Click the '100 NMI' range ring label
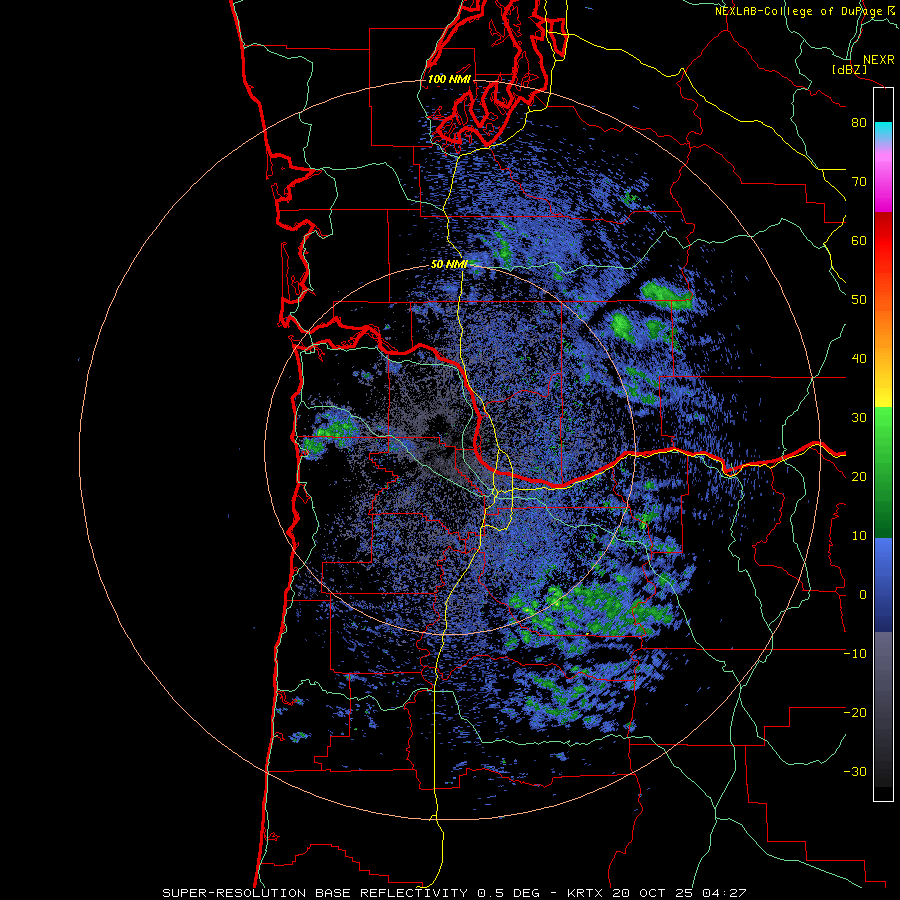Image resolution: width=900 pixels, height=900 pixels. (449, 79)
